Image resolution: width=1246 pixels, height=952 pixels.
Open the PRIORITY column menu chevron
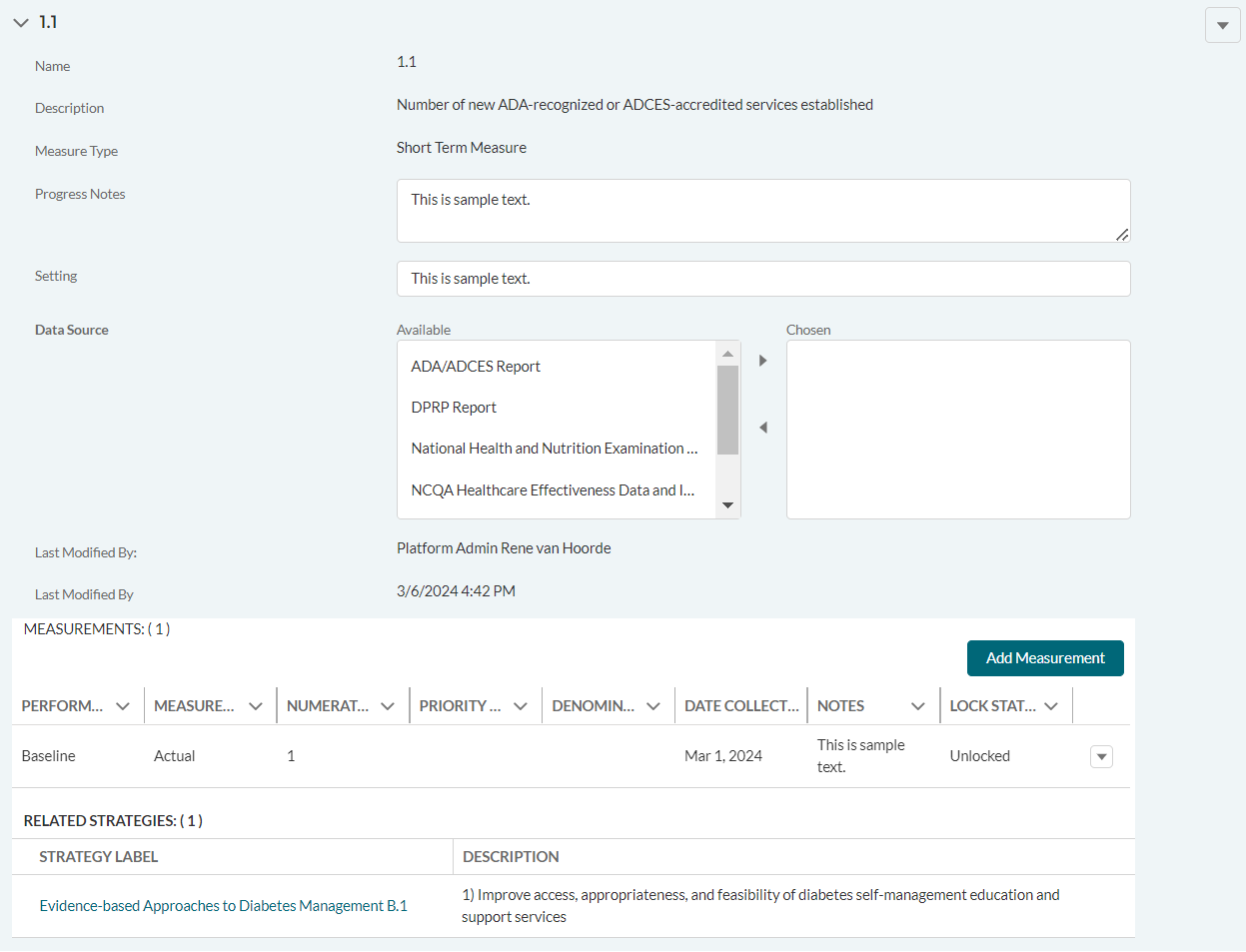coord(521,706)
